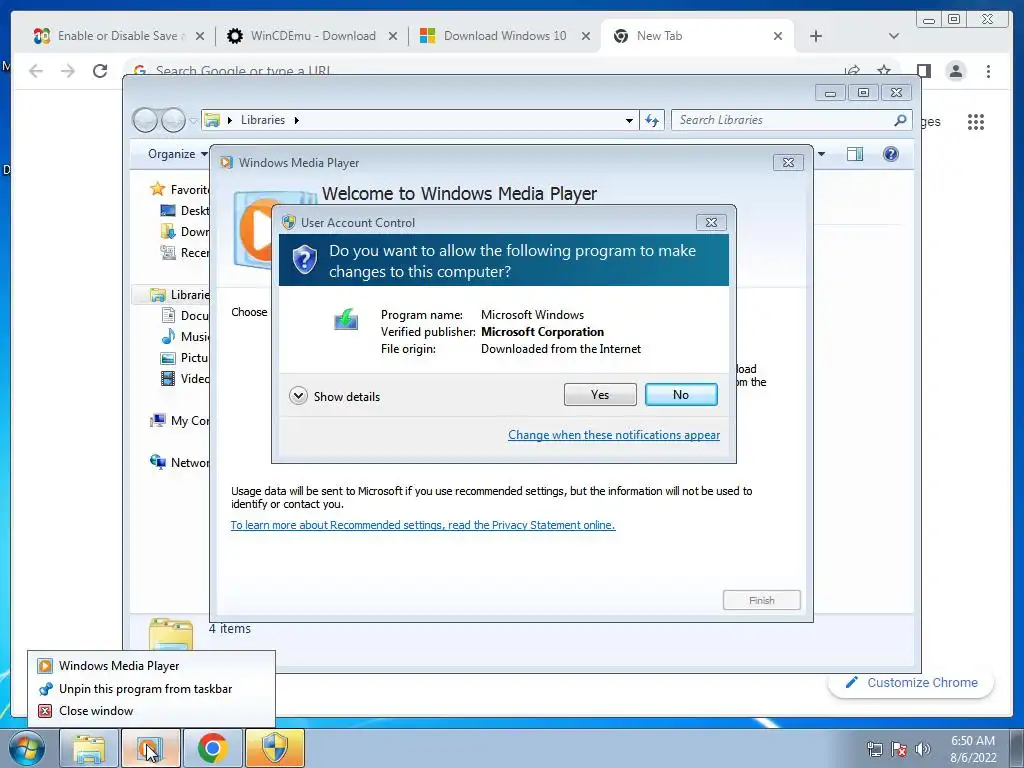Open Windows Explorer from taskbar
Viewport: 1024px width, 768px height.
point(89,748)
